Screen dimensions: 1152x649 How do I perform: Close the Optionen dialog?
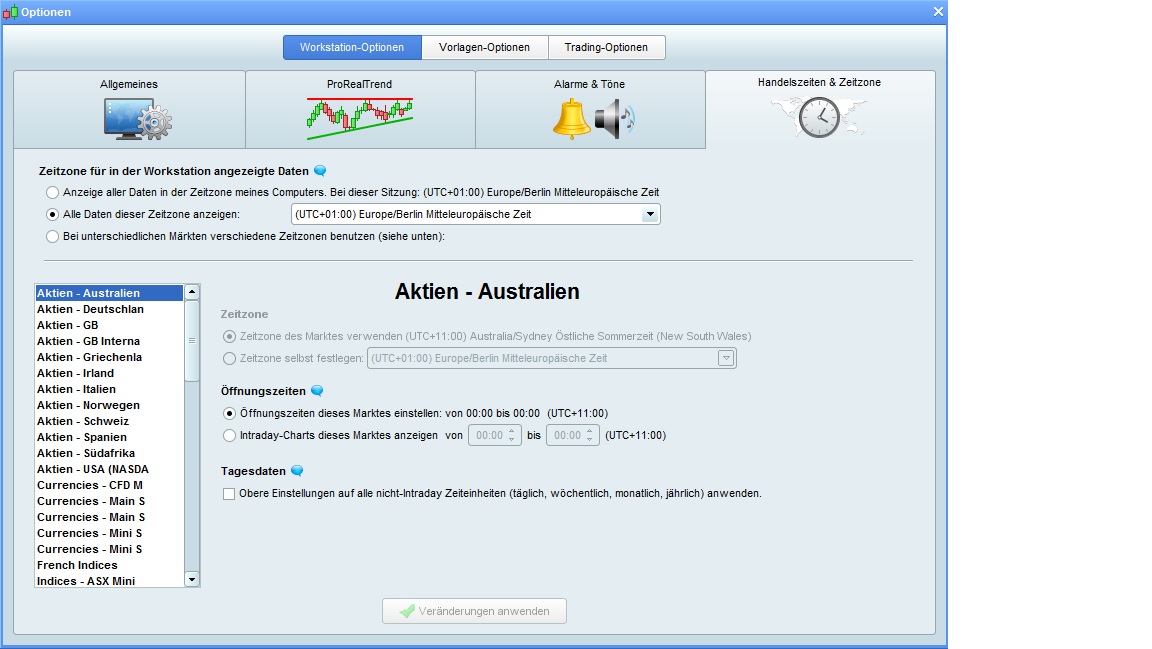click(x=938, y=12)
